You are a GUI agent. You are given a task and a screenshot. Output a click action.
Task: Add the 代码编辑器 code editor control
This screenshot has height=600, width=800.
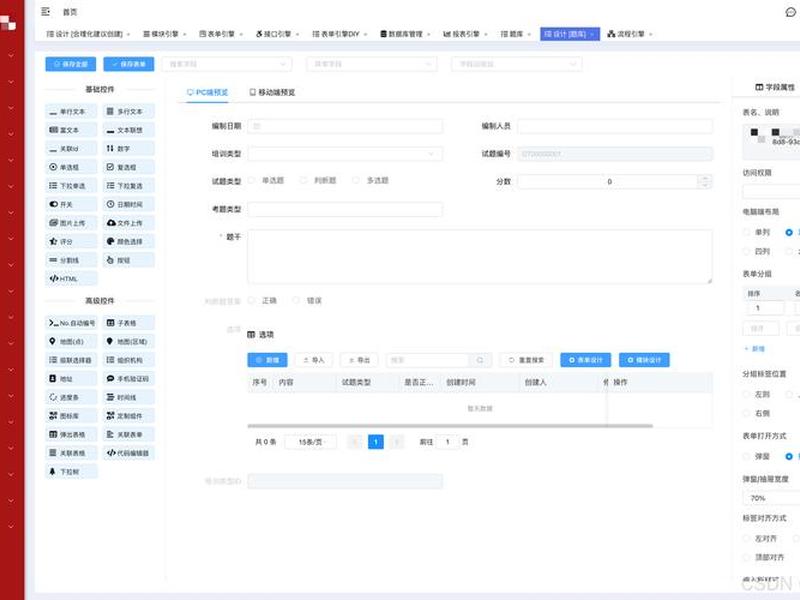point(129,453)
